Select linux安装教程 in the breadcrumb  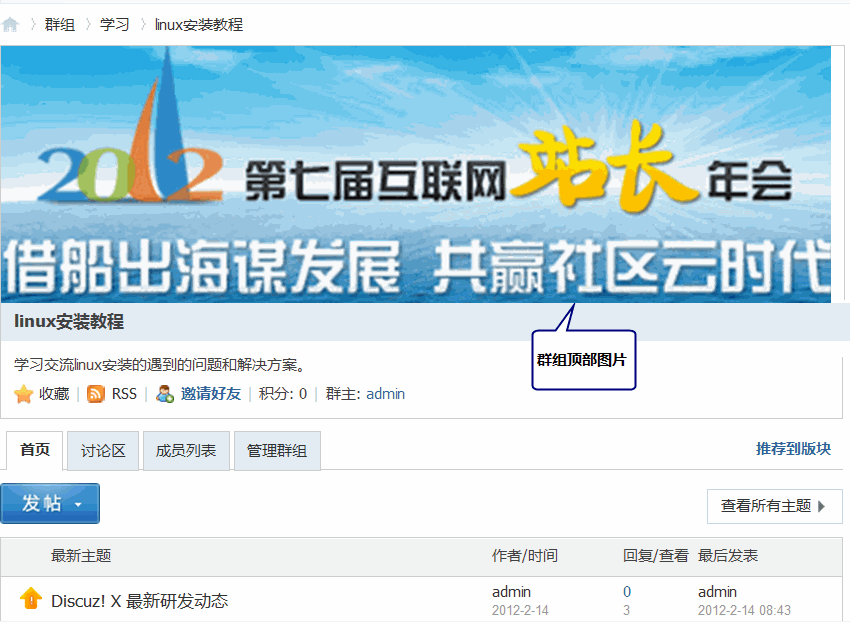199,25
